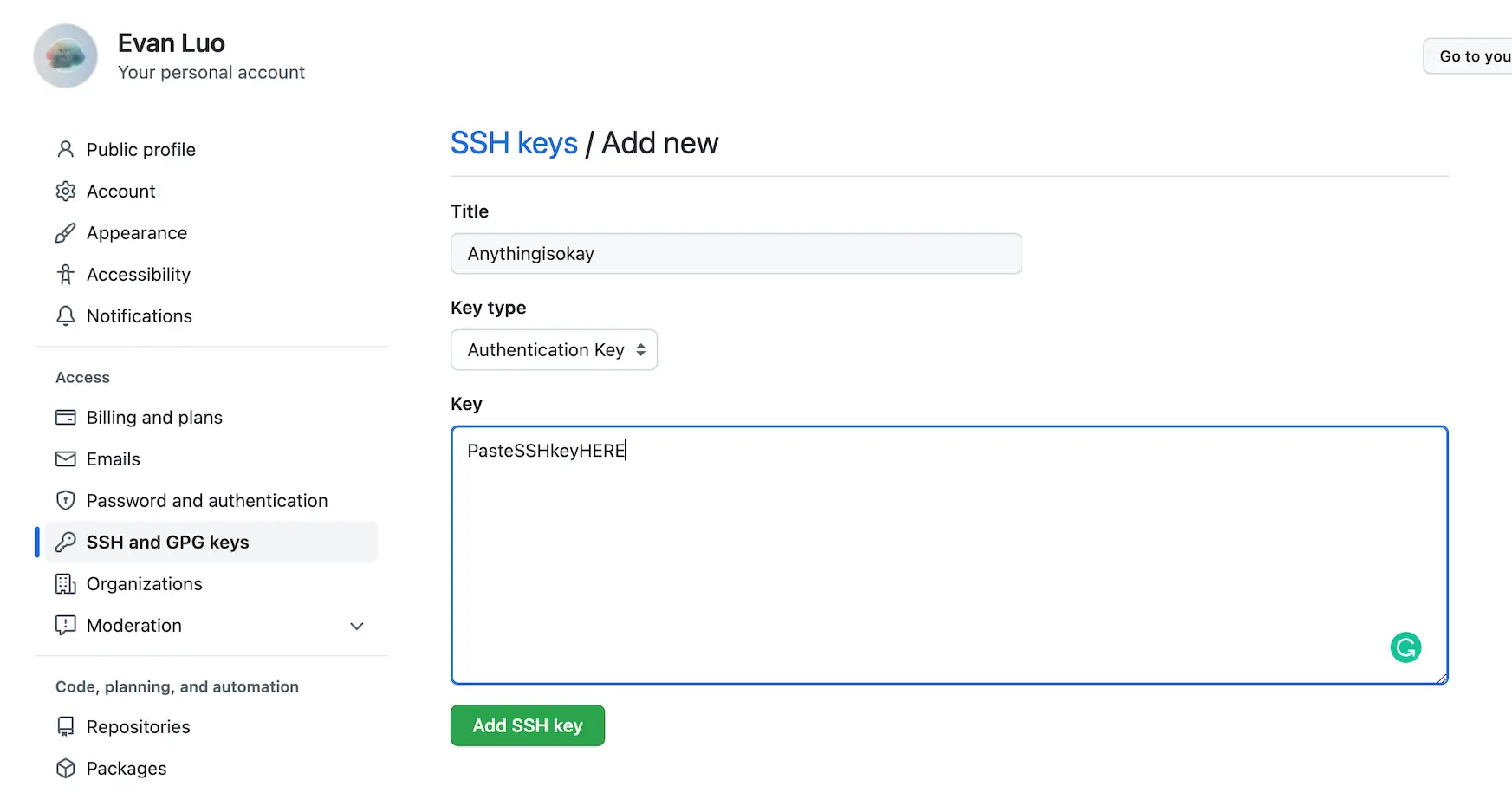Click the Emails envelope icon
1512x793 pixels.
tap(66, 458)
